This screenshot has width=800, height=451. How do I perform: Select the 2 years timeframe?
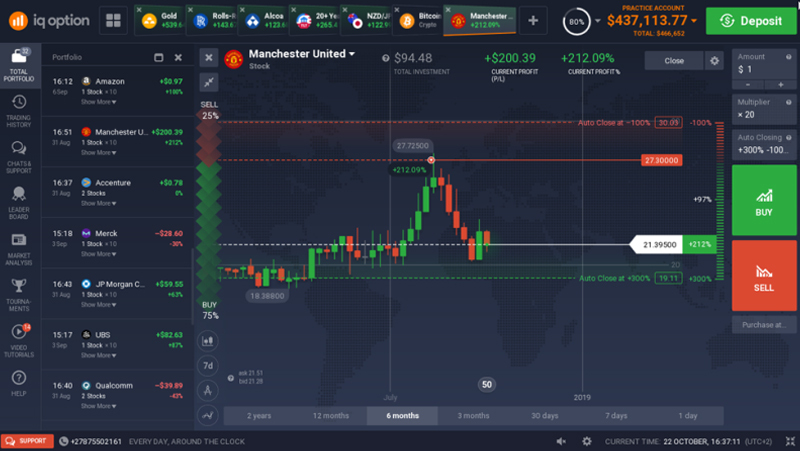click(x=259, y=416)
